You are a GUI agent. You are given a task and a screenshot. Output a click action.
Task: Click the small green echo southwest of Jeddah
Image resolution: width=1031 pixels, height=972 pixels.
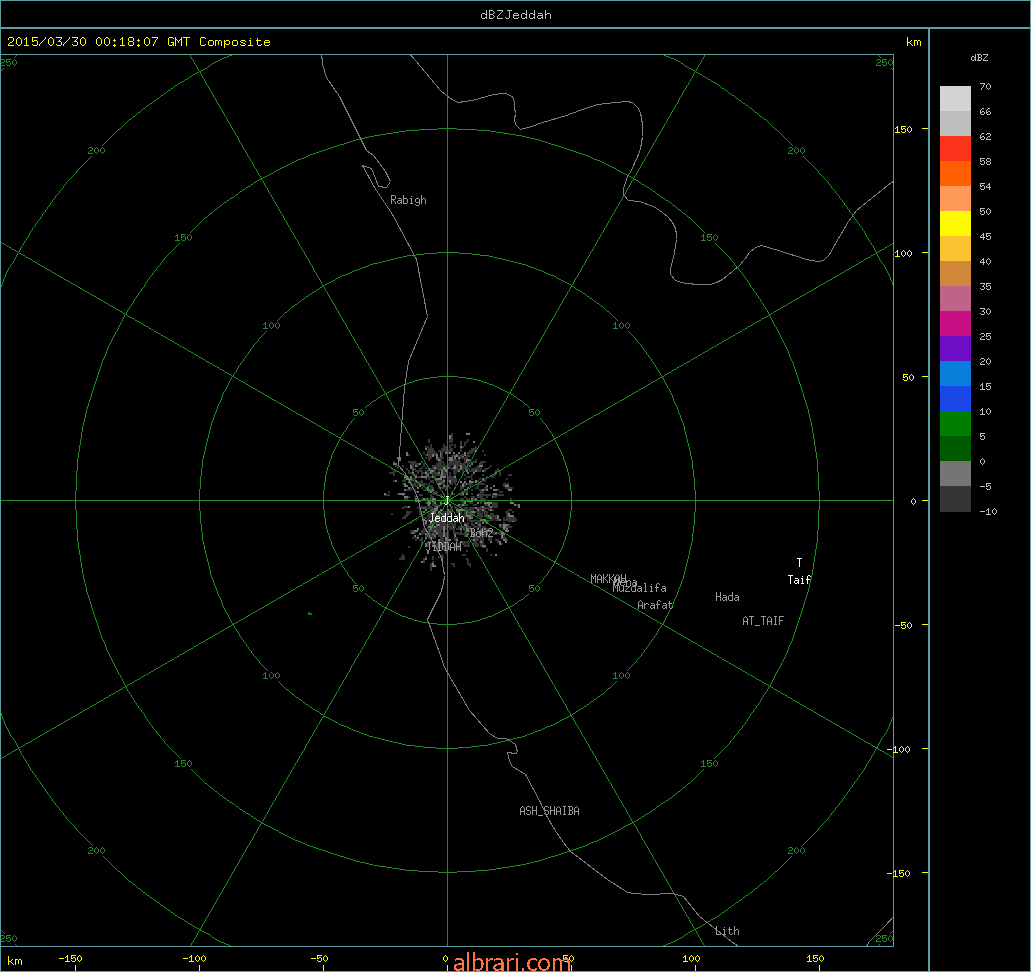click(310, 614)
